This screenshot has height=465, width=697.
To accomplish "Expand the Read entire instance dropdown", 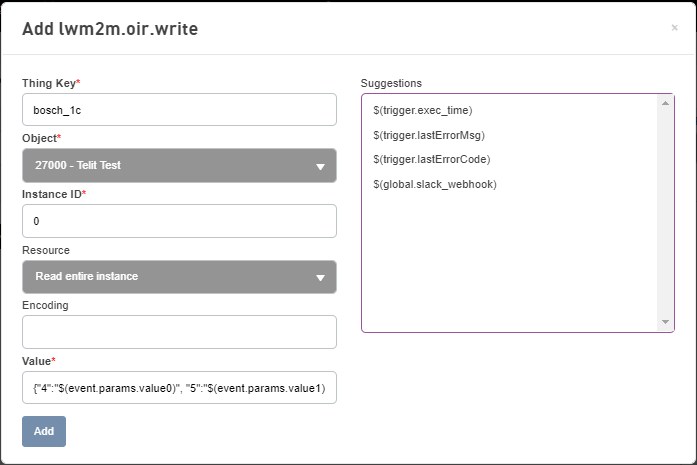I will pos(179,277).
